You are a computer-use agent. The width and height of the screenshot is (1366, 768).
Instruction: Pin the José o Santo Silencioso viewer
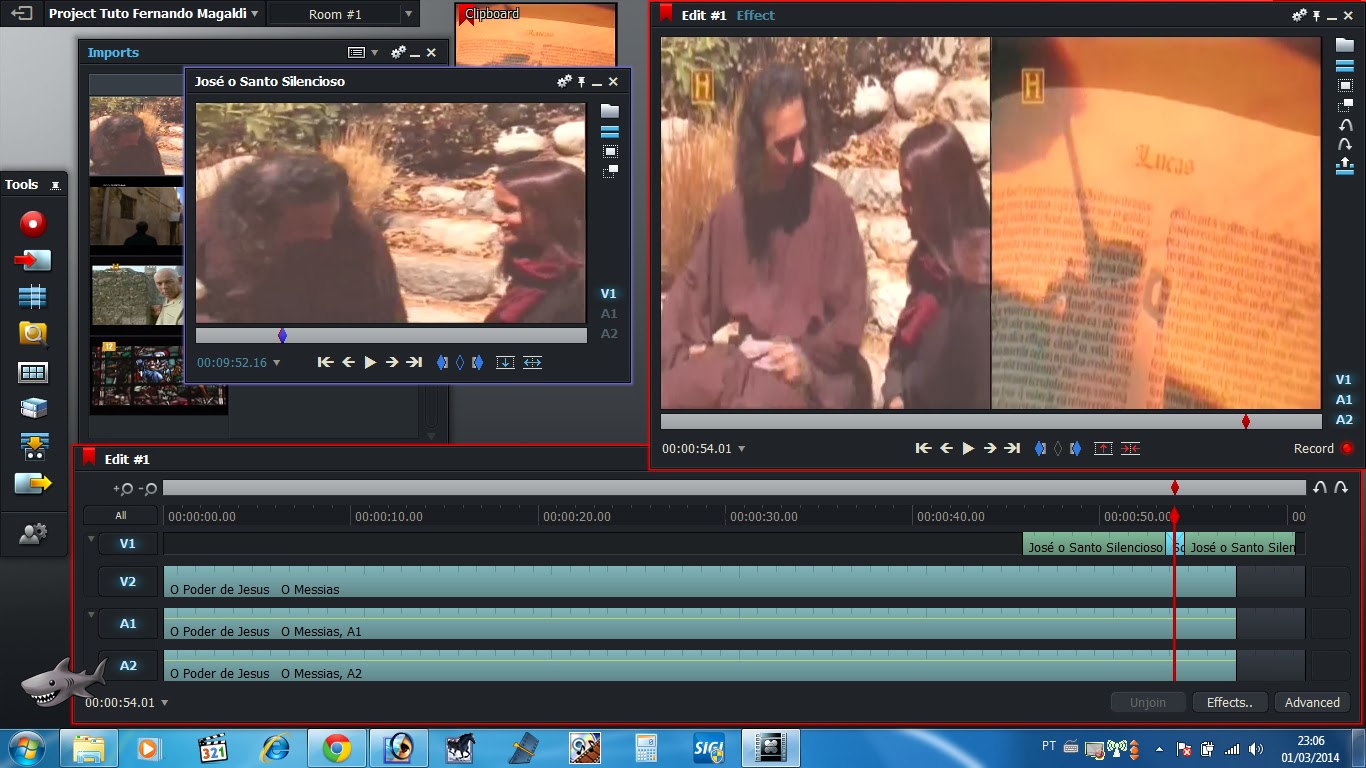581,82
